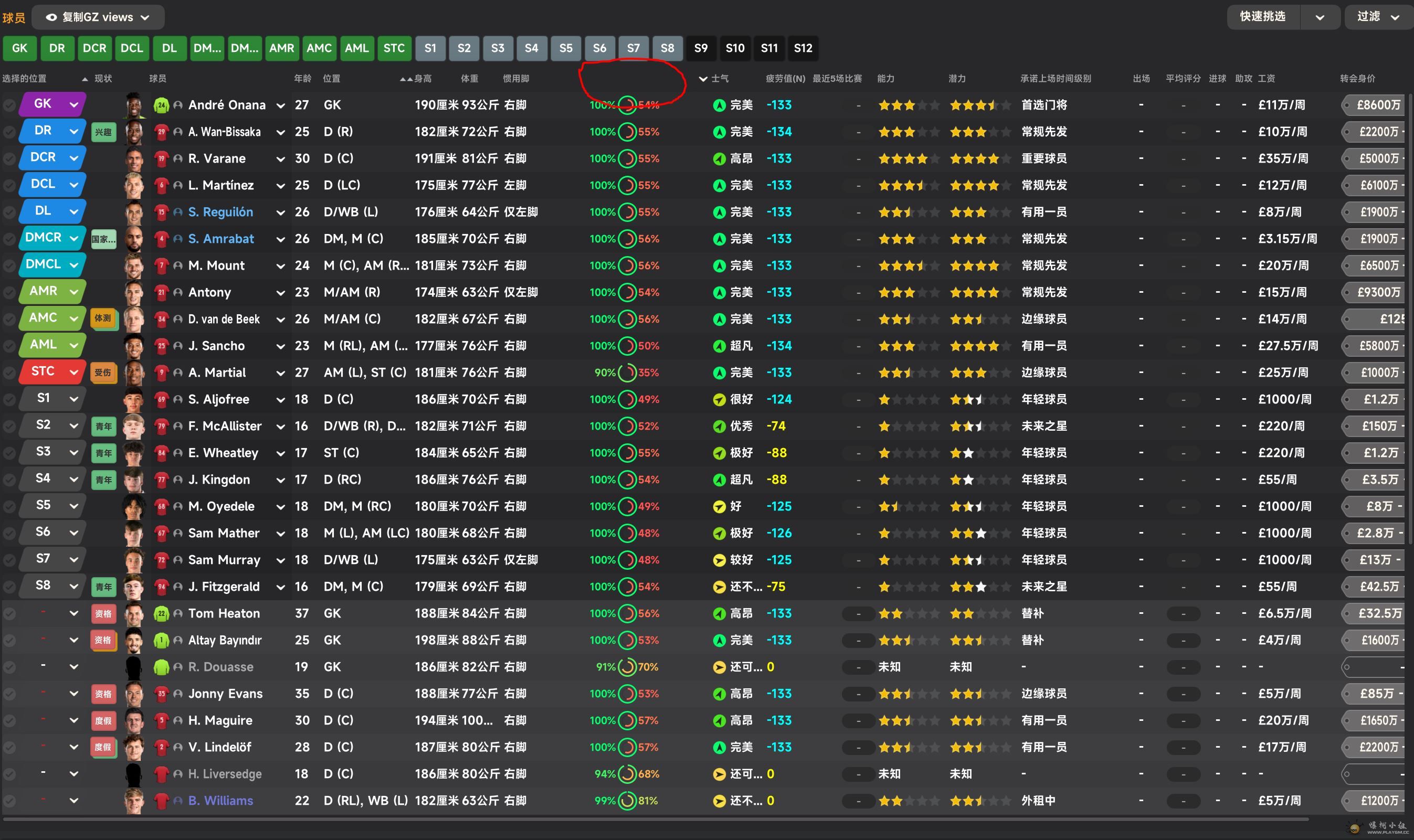Select the DCR position tab

click(x=94, y=48)
